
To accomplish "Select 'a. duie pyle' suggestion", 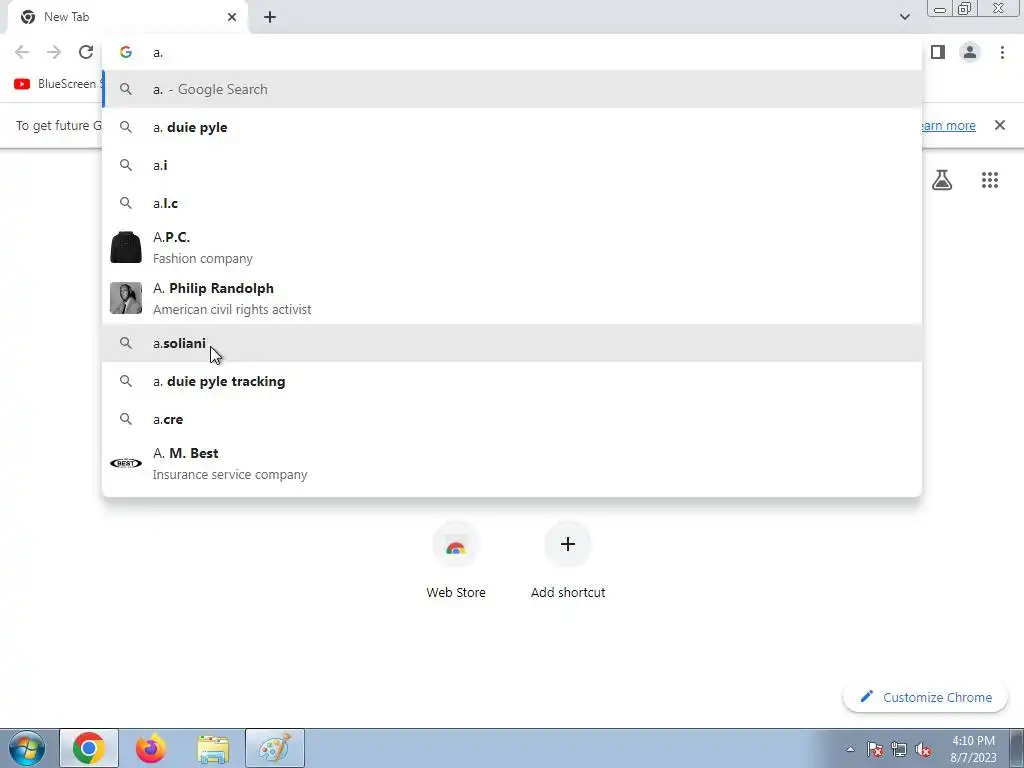I will (512, 127).
